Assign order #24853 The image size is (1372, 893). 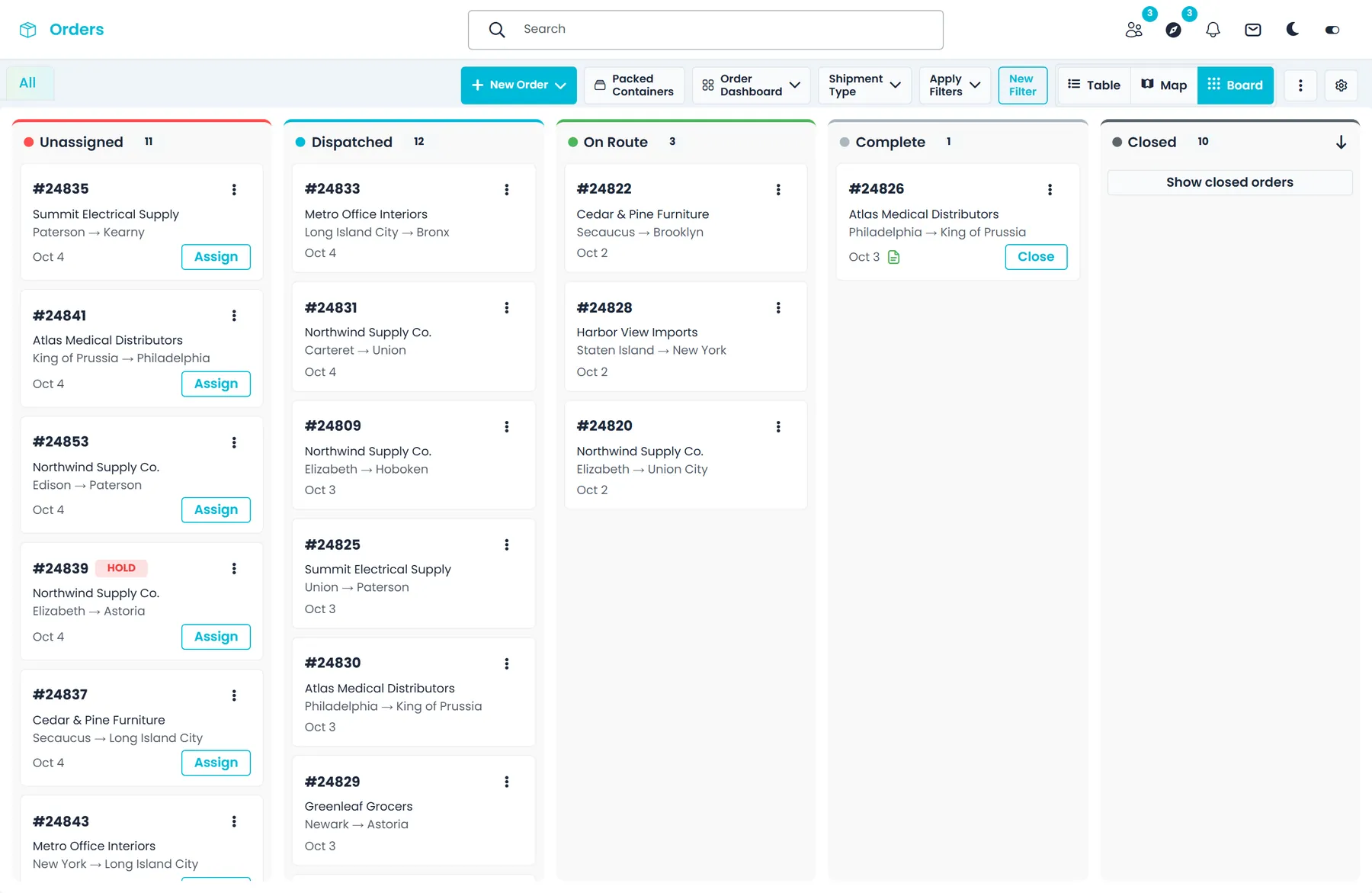[x=216, y=510]
